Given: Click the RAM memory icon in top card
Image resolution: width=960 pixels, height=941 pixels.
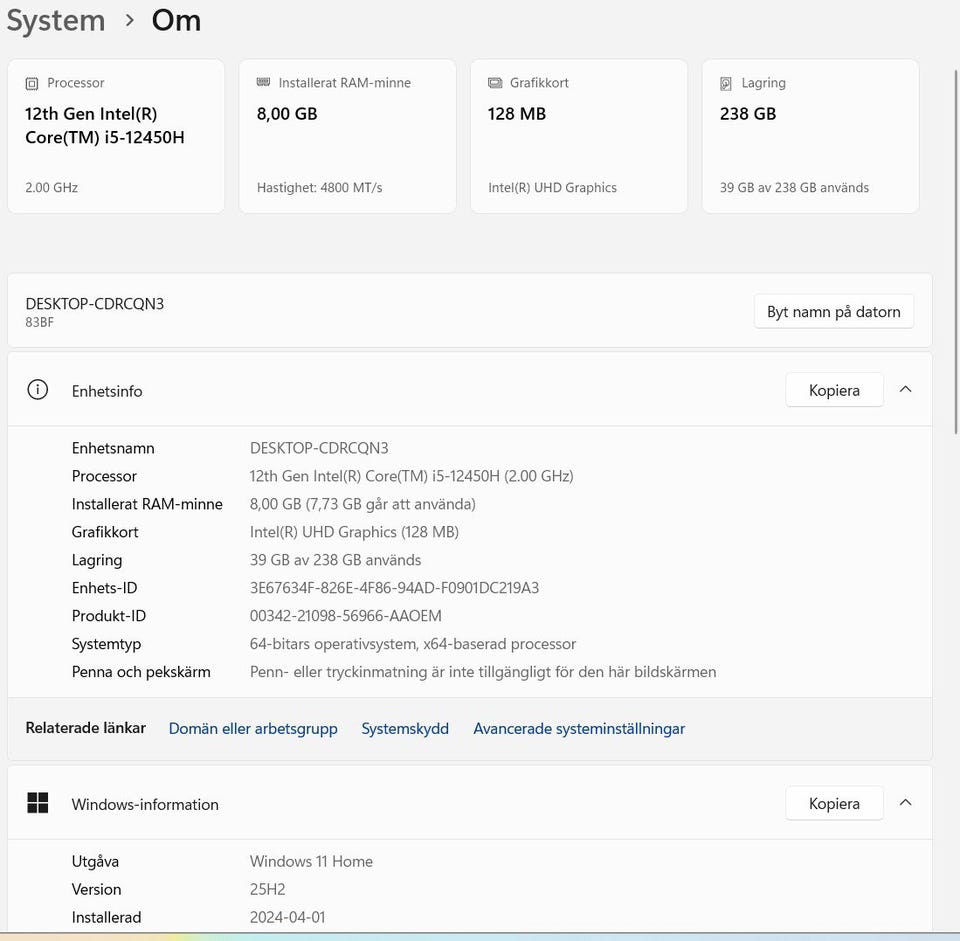Looking at the screenshot, I should point(263,82).
